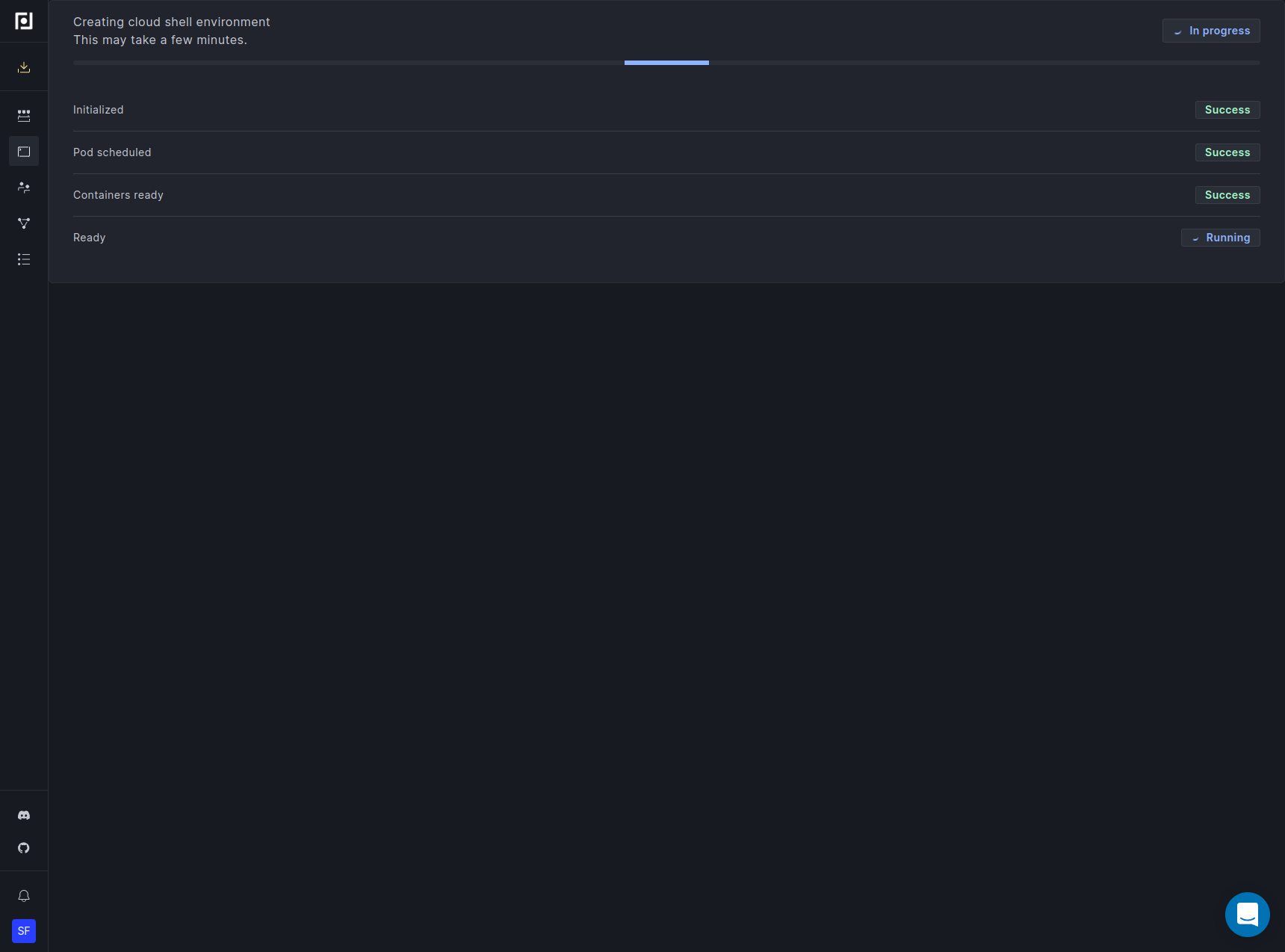
Task: Open the SF user avatar menu
Action: 24,931
